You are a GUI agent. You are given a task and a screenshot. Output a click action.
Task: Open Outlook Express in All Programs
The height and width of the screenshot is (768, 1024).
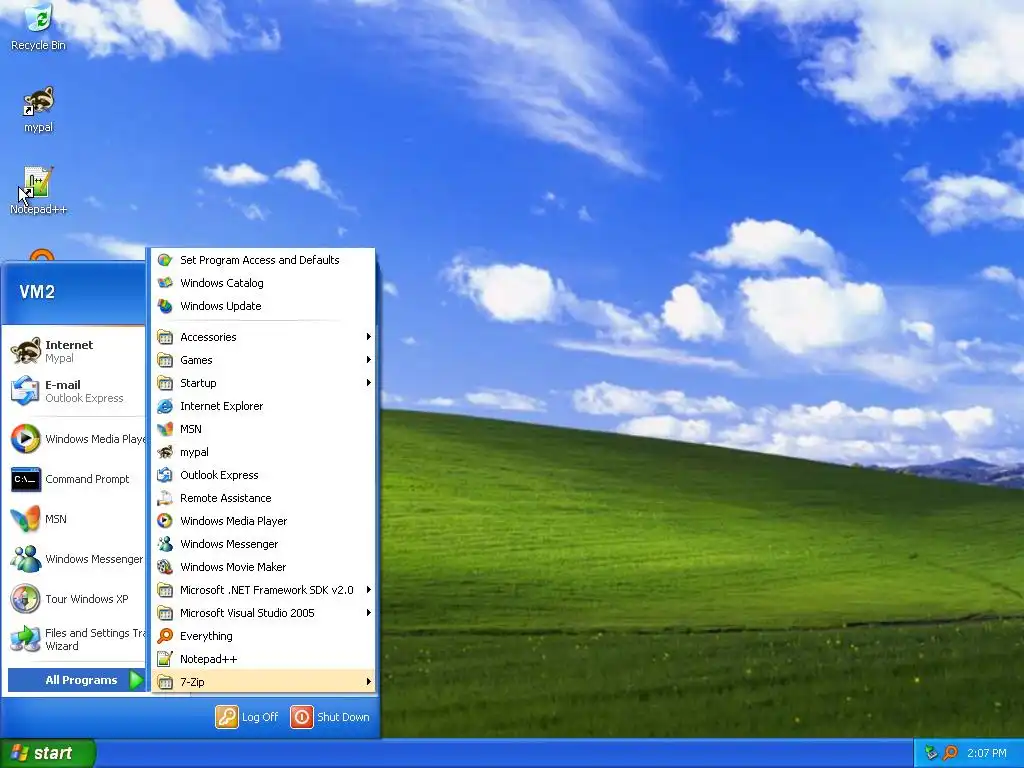[264, 475]
